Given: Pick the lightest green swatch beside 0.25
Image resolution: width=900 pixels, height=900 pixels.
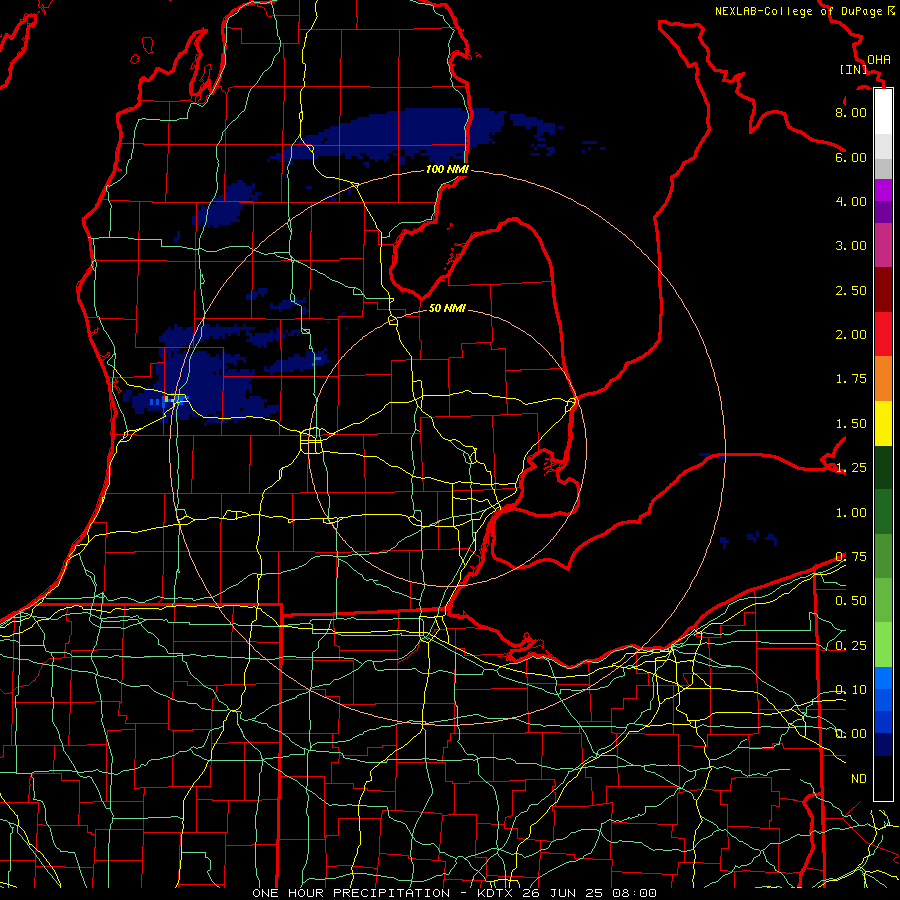Looking at the screenshot, I should coord(883,645).
